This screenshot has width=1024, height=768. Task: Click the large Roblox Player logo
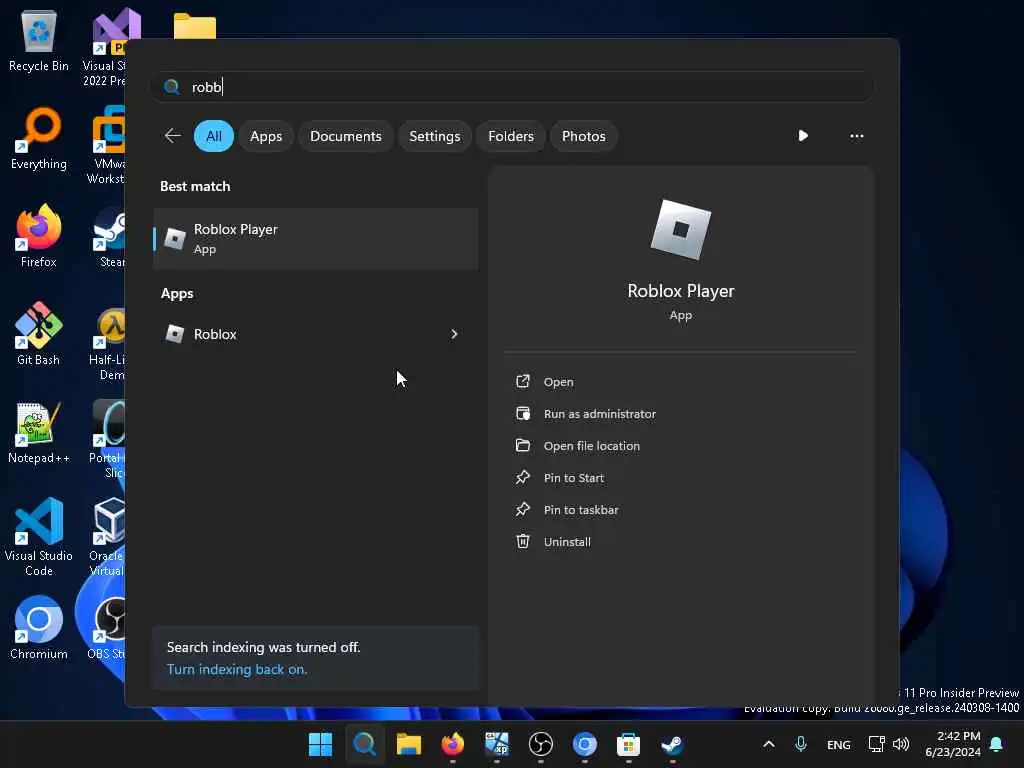tap(680, 230)
